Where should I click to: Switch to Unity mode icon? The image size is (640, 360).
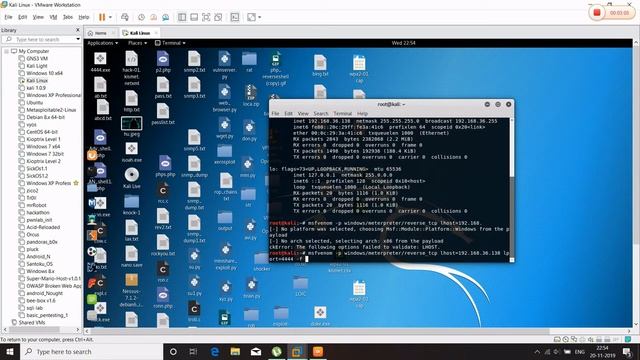218,17
